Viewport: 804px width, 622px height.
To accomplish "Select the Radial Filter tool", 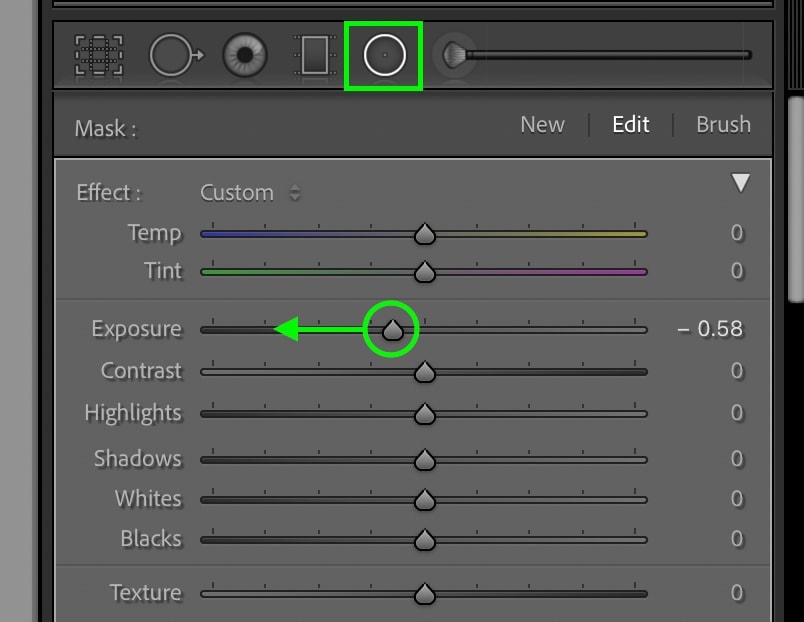I will (x=385, y=55).
